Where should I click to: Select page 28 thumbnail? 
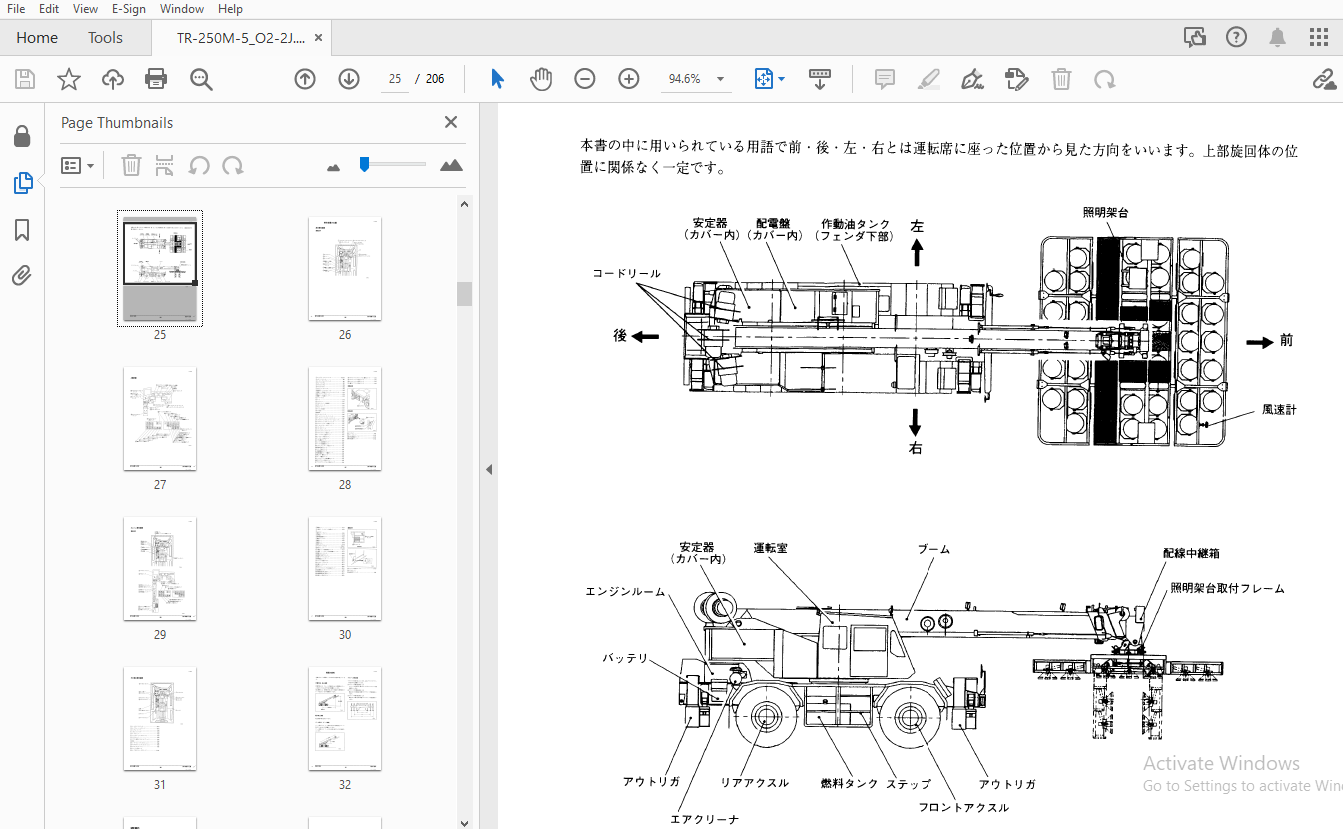tap(345, 418)
